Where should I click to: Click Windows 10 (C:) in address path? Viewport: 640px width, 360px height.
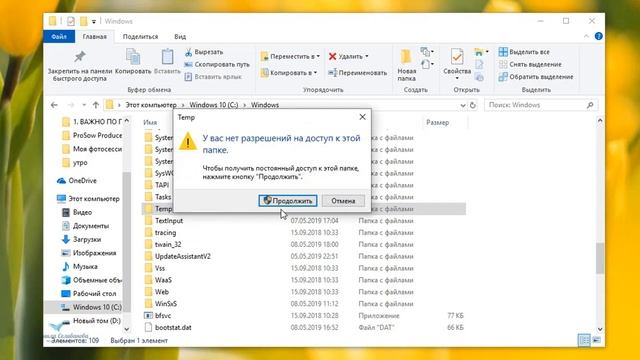pyautogui.click(x=213, y=105)
